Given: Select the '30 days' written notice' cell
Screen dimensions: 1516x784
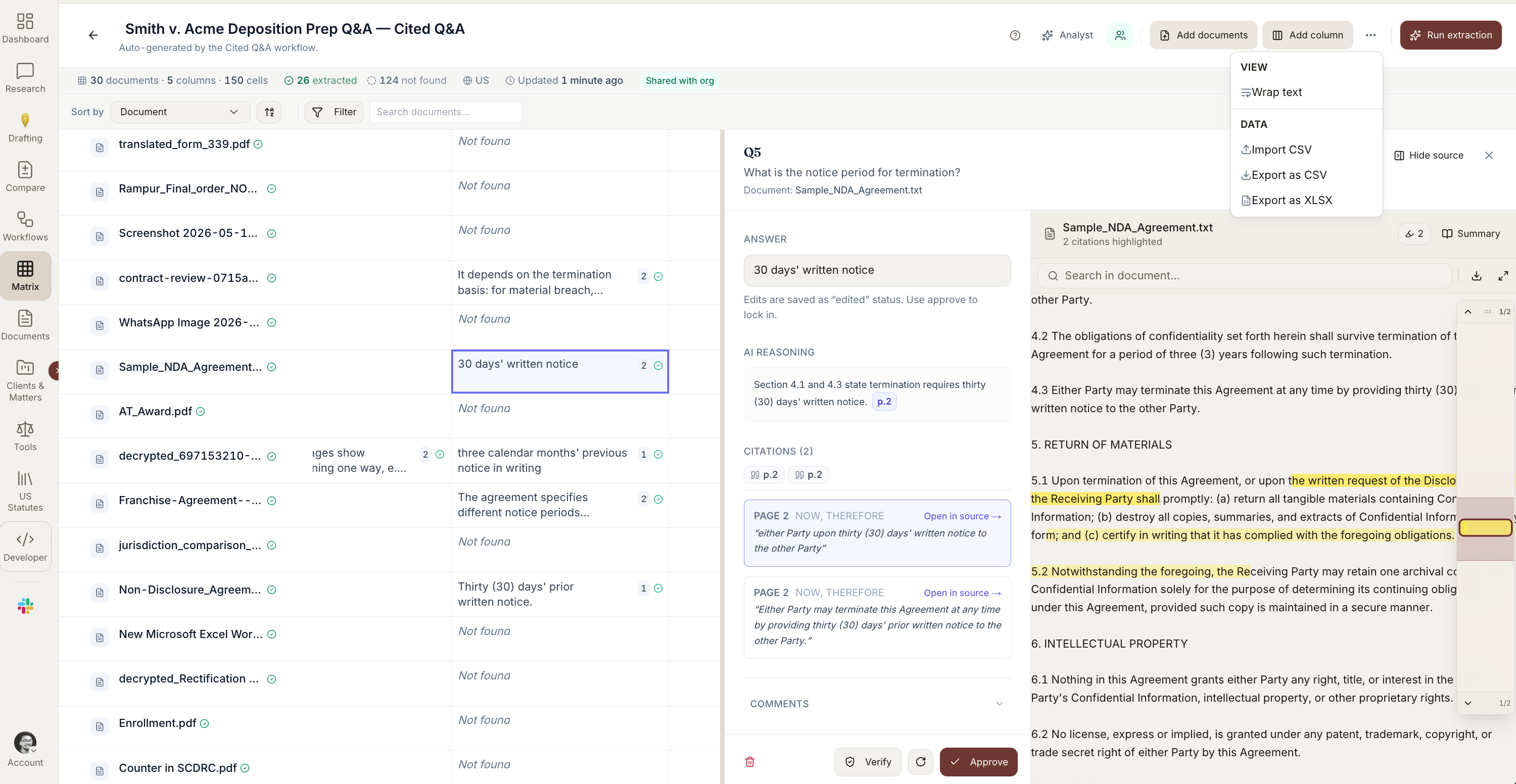Looking at the screenshot, I should click(x=560, y=371).
